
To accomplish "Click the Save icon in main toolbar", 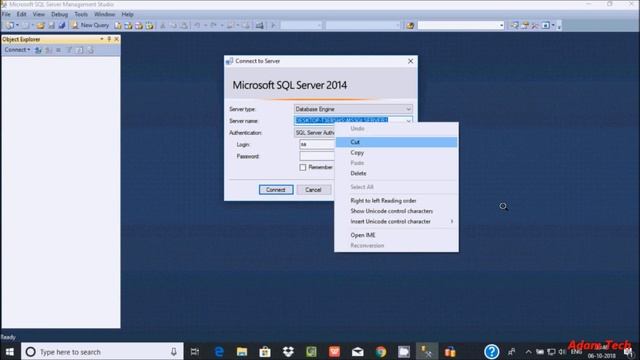I will point(51,25).
